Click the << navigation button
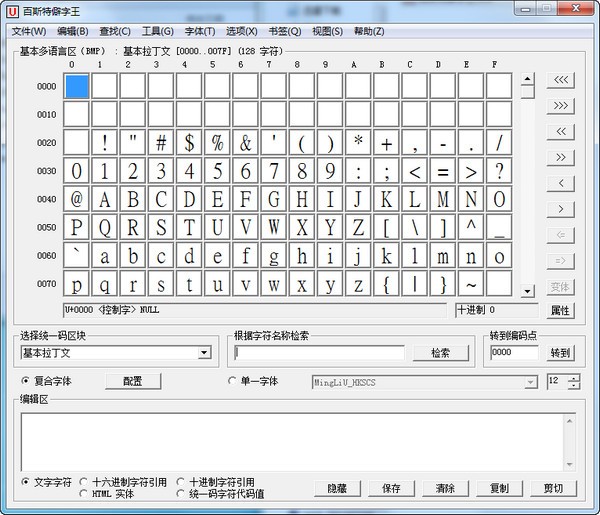600x515 pixels. 561,132
